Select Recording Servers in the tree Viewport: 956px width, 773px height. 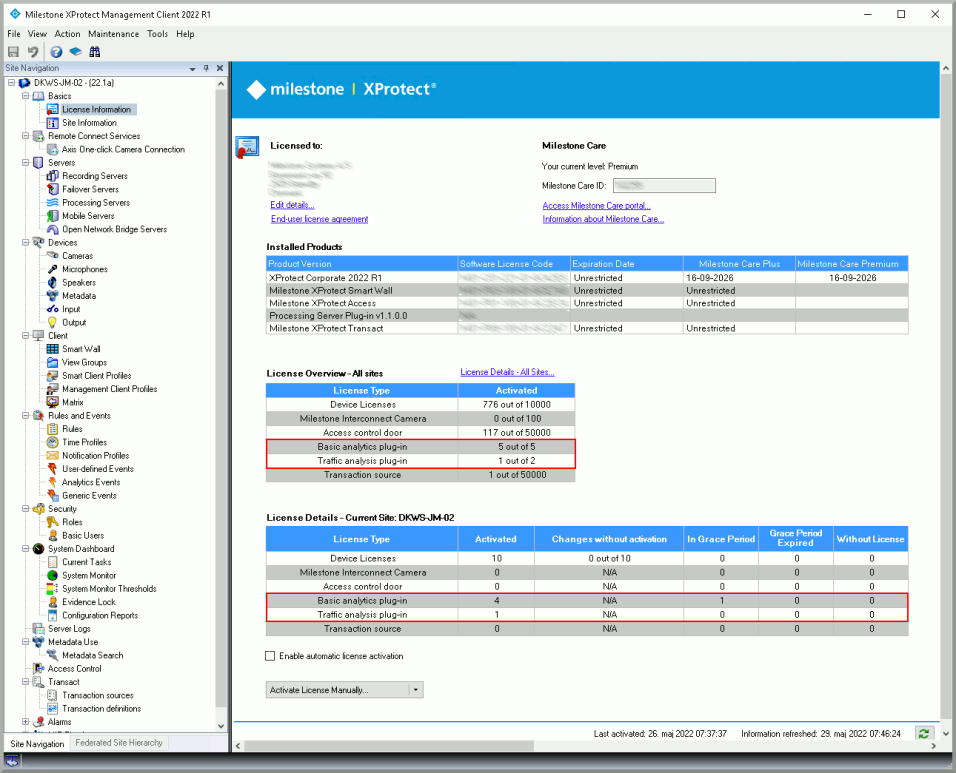(x=94, y=176)
